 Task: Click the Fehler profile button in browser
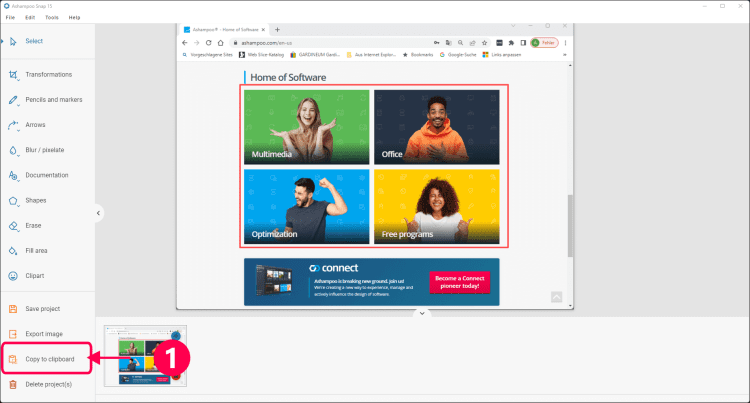[x=544, y=43]
